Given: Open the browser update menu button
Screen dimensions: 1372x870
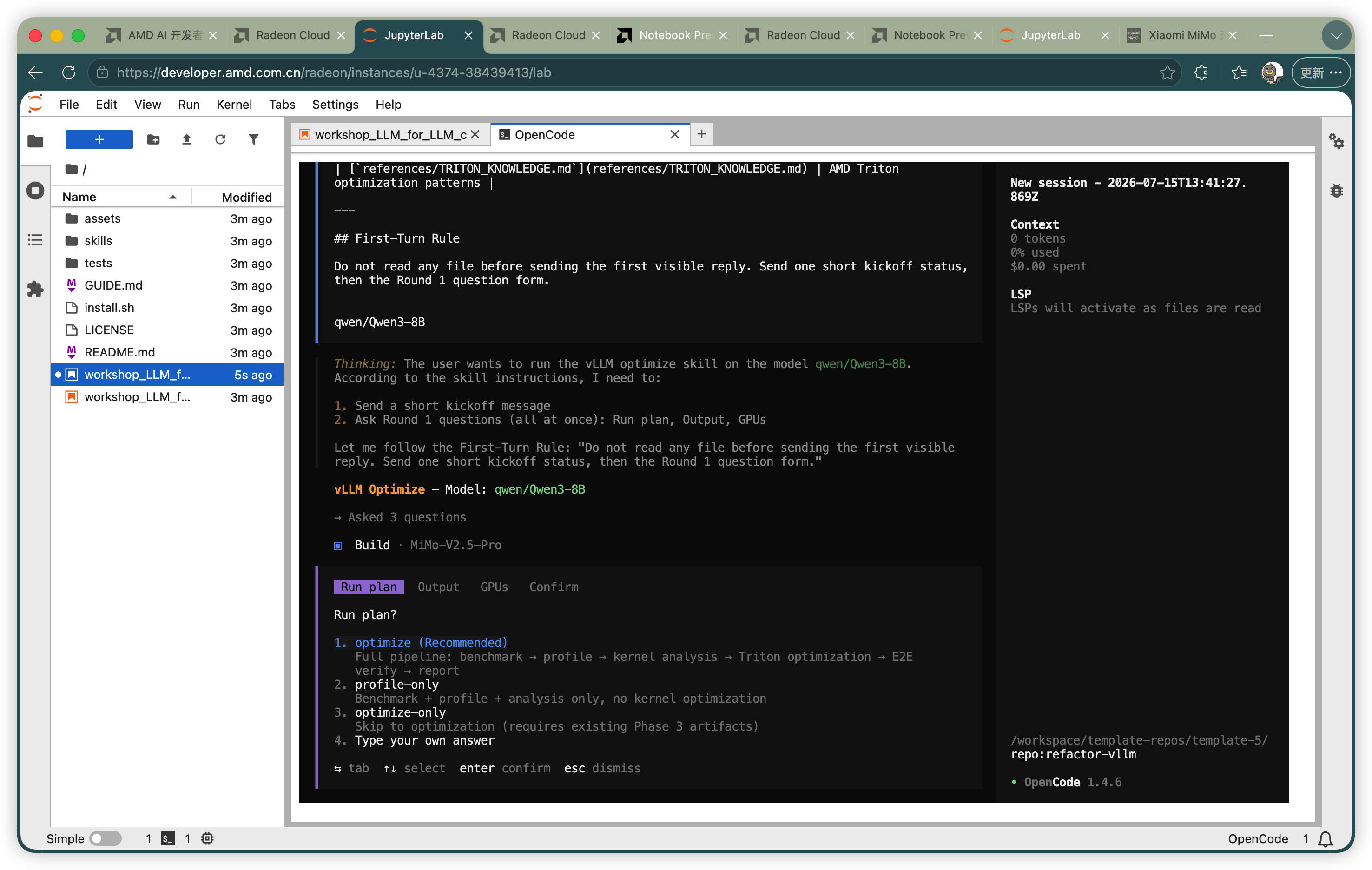Looking at the screenshot, I should [1320, 72].
